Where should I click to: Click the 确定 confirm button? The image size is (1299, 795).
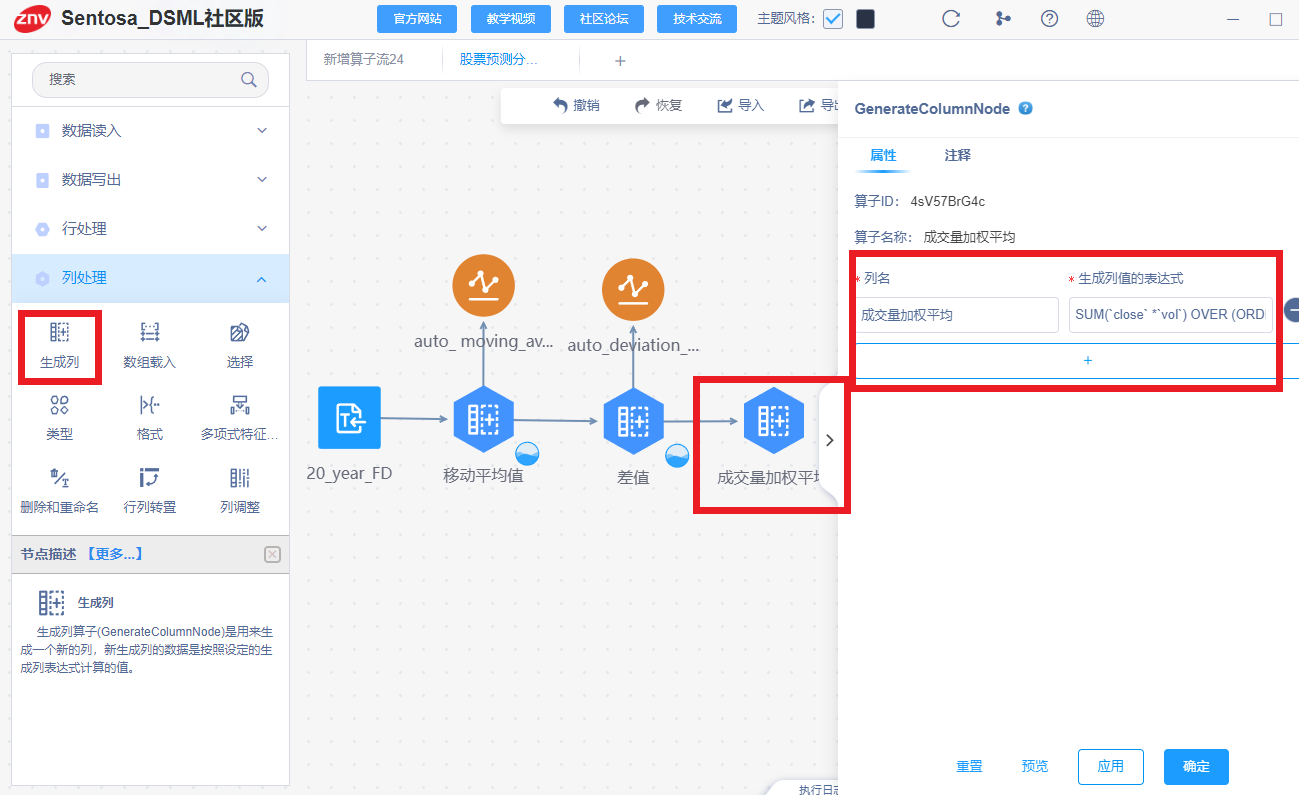[1196, 767]
